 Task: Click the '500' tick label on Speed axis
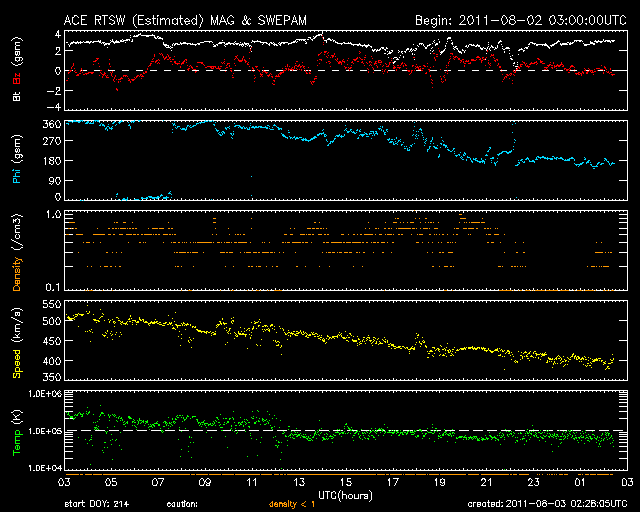pyautogui.click(x=52, y=321)
